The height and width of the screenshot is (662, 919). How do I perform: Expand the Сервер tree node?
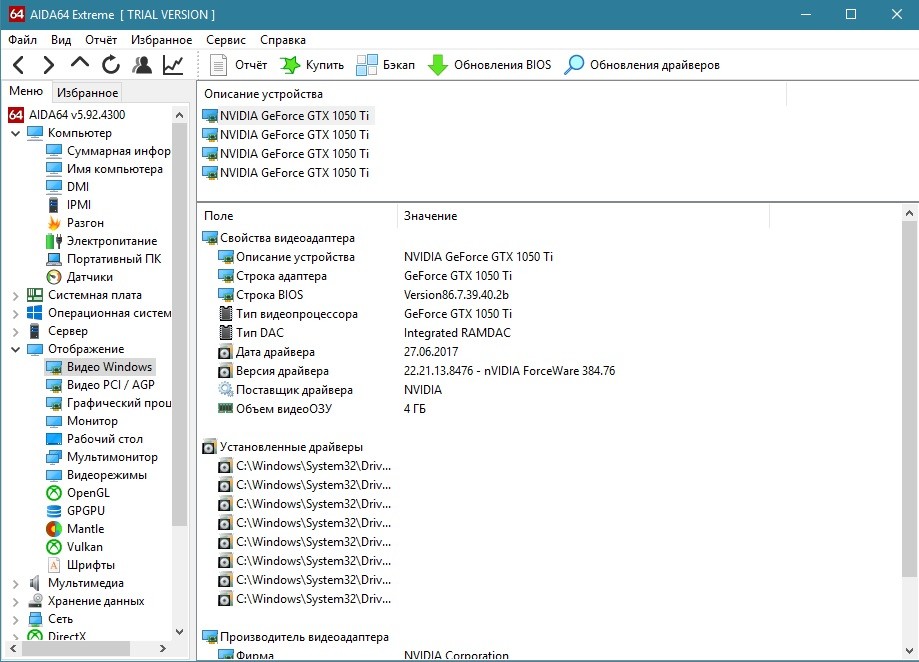point(16,332)
